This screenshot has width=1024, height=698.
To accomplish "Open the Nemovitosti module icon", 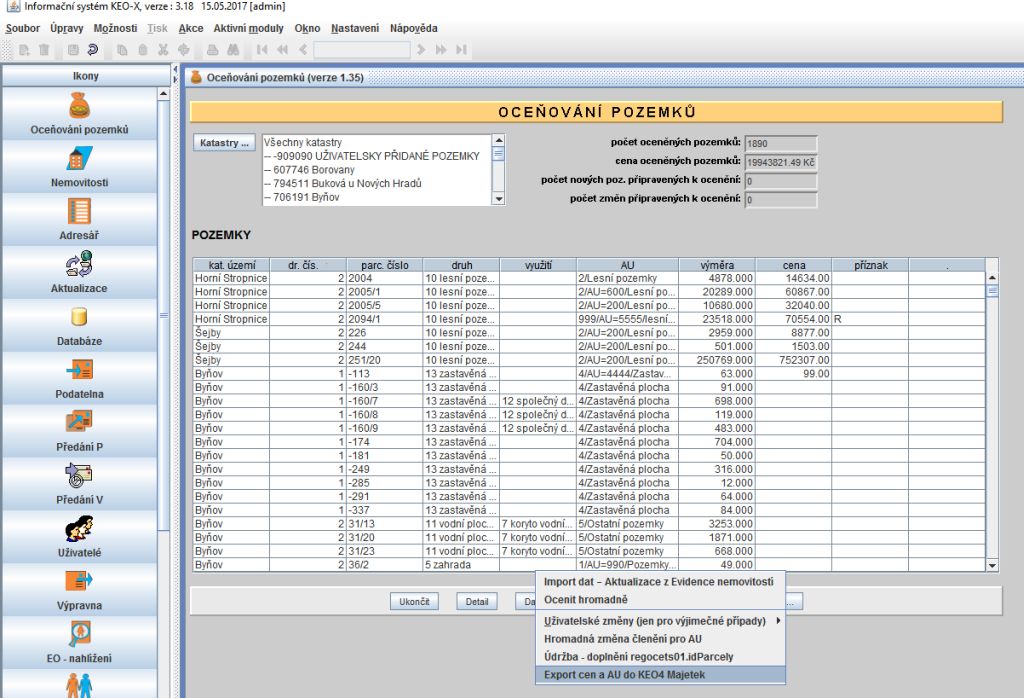I will point(79,159).
